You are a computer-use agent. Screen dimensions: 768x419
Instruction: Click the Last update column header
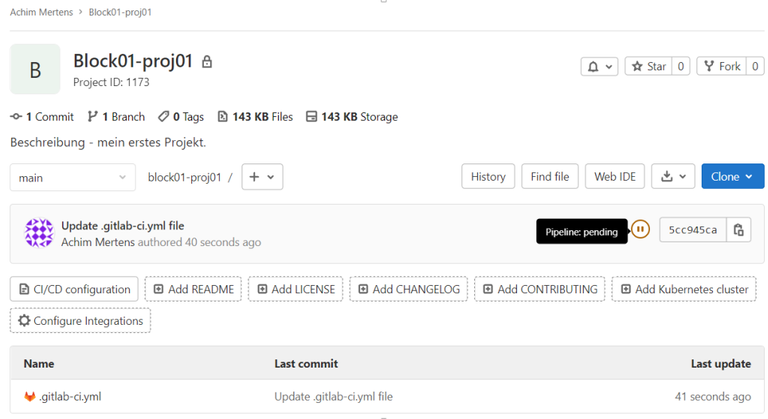[x=720, y=364]
